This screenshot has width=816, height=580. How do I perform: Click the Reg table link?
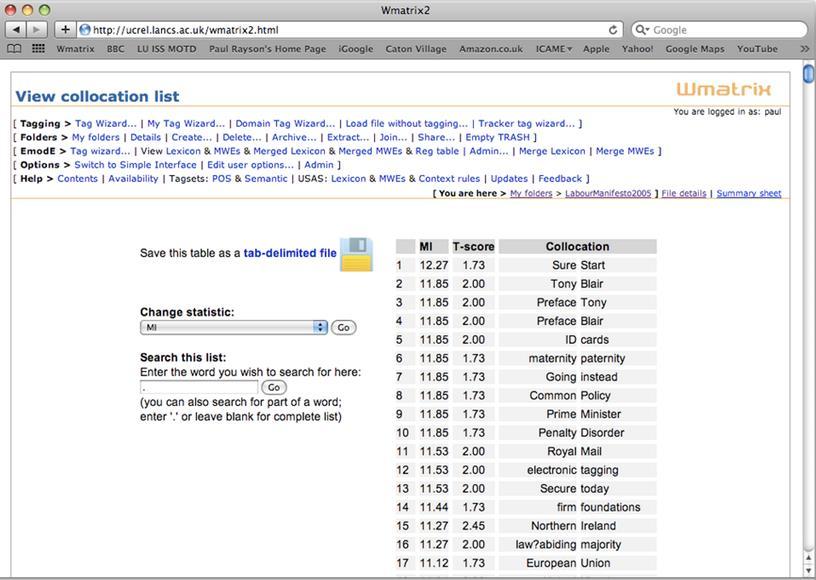pos(437,151)
